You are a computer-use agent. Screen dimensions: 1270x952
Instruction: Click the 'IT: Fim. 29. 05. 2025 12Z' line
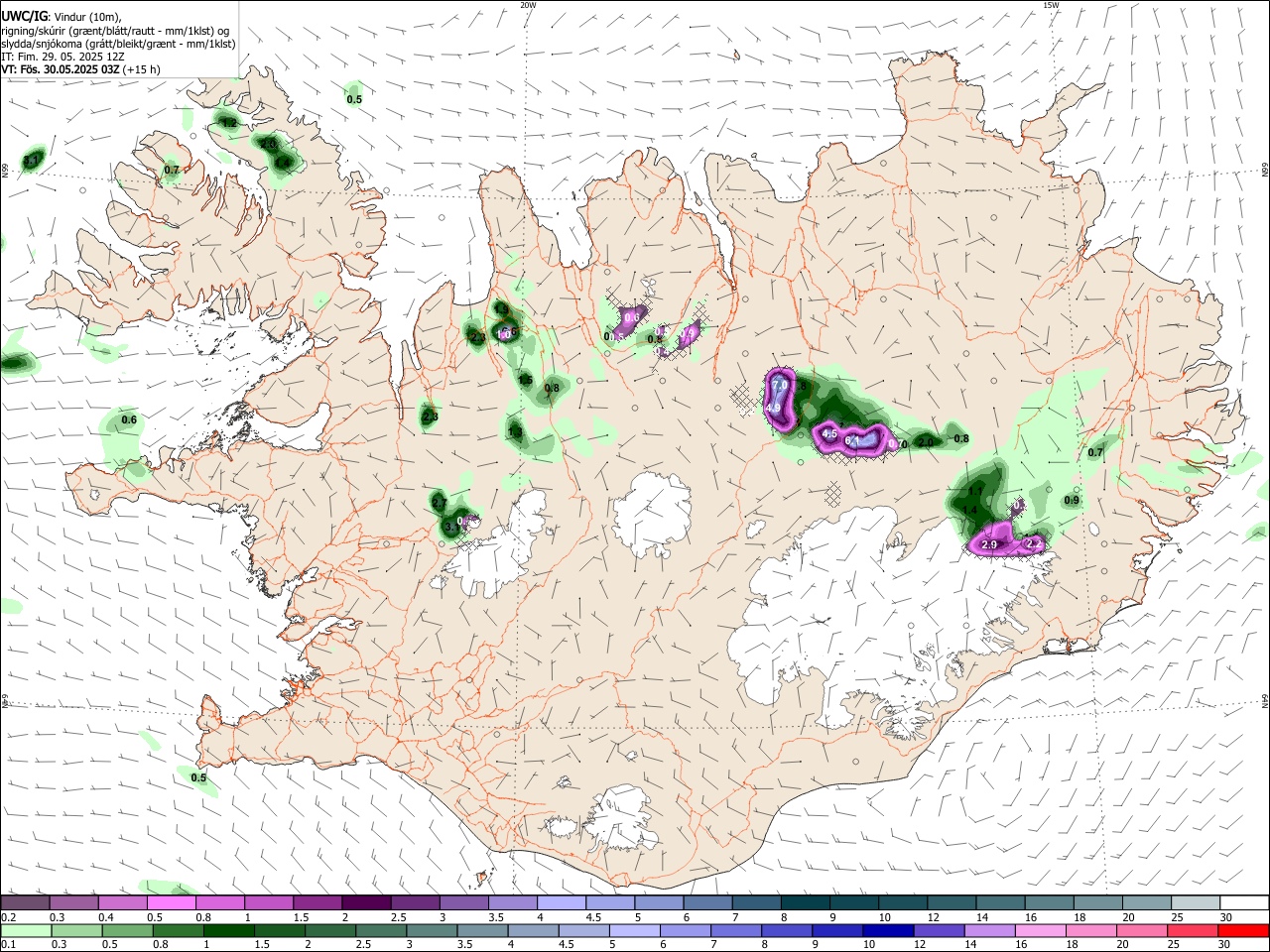click(63, 57)
